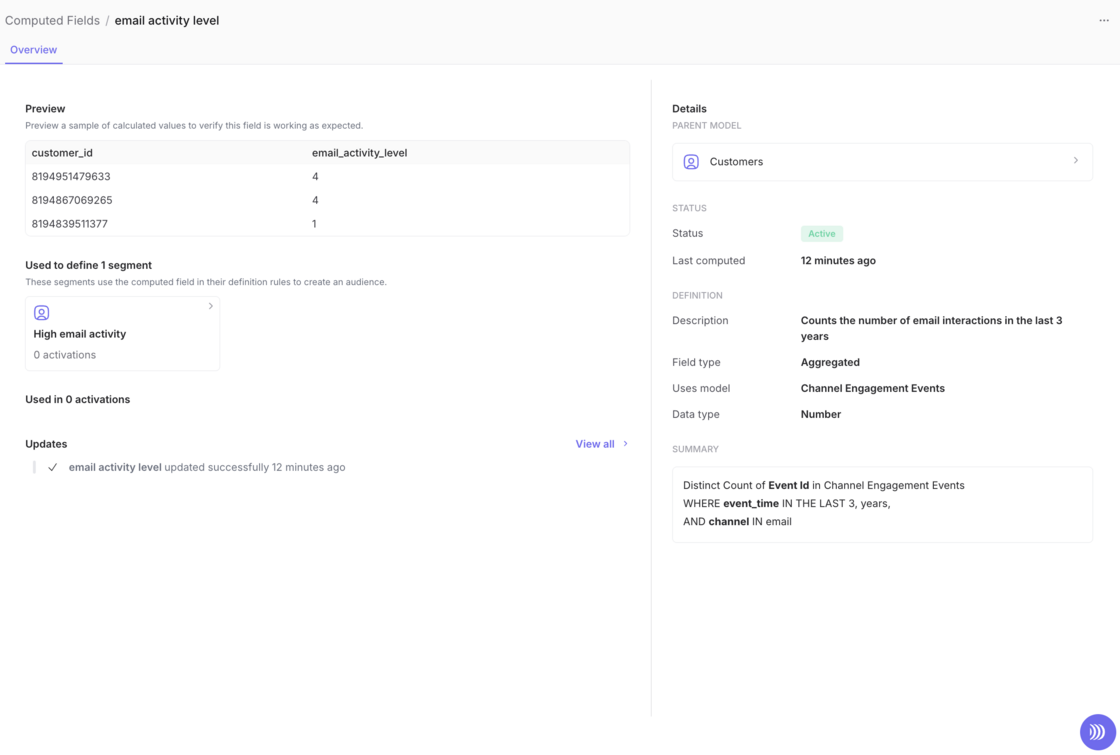Select the email_activity_level column header
This screenshot has width=1120, height=755.
tap(359, 153)
